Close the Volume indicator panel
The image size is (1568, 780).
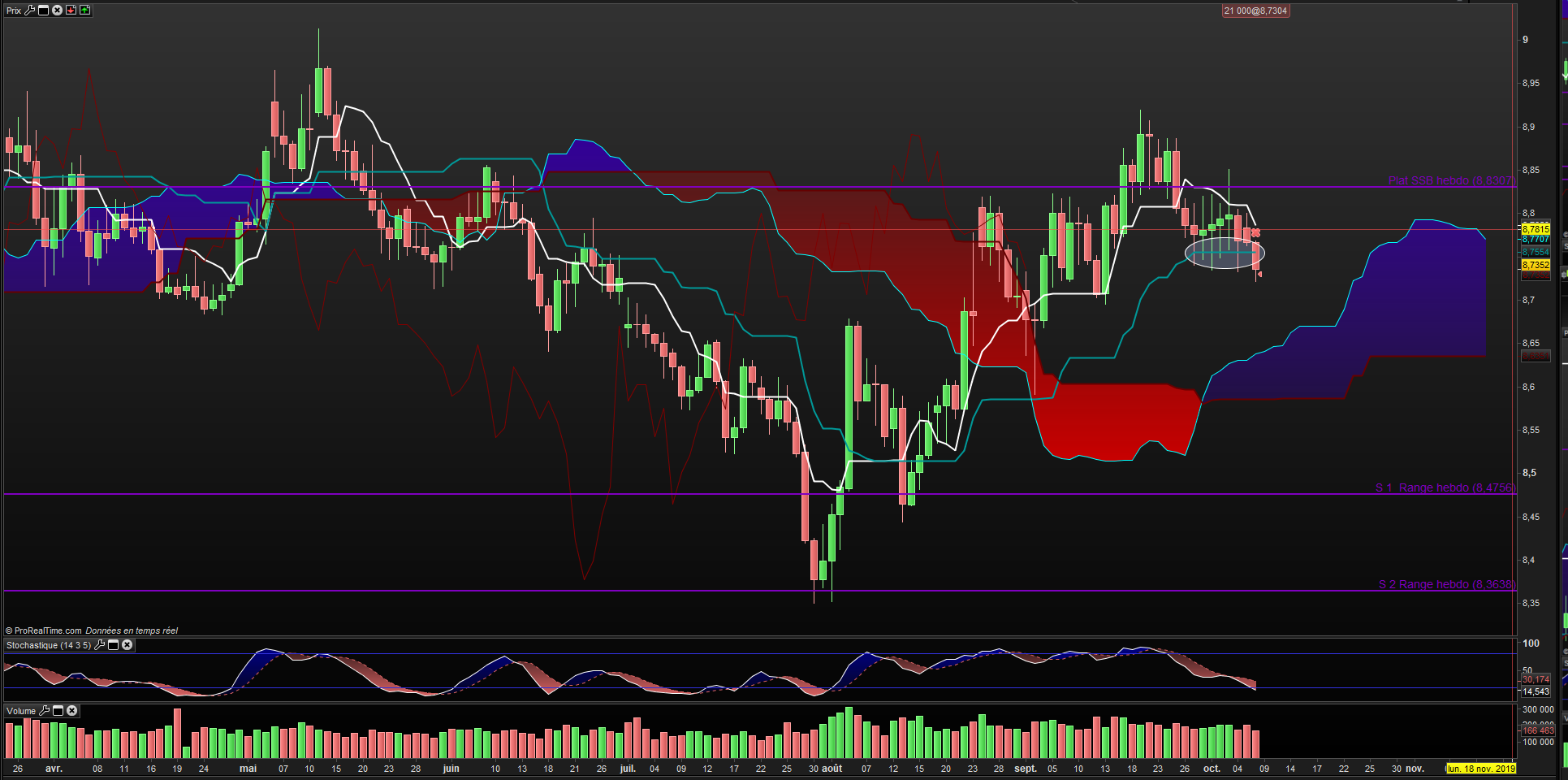[x=72, y=711]
